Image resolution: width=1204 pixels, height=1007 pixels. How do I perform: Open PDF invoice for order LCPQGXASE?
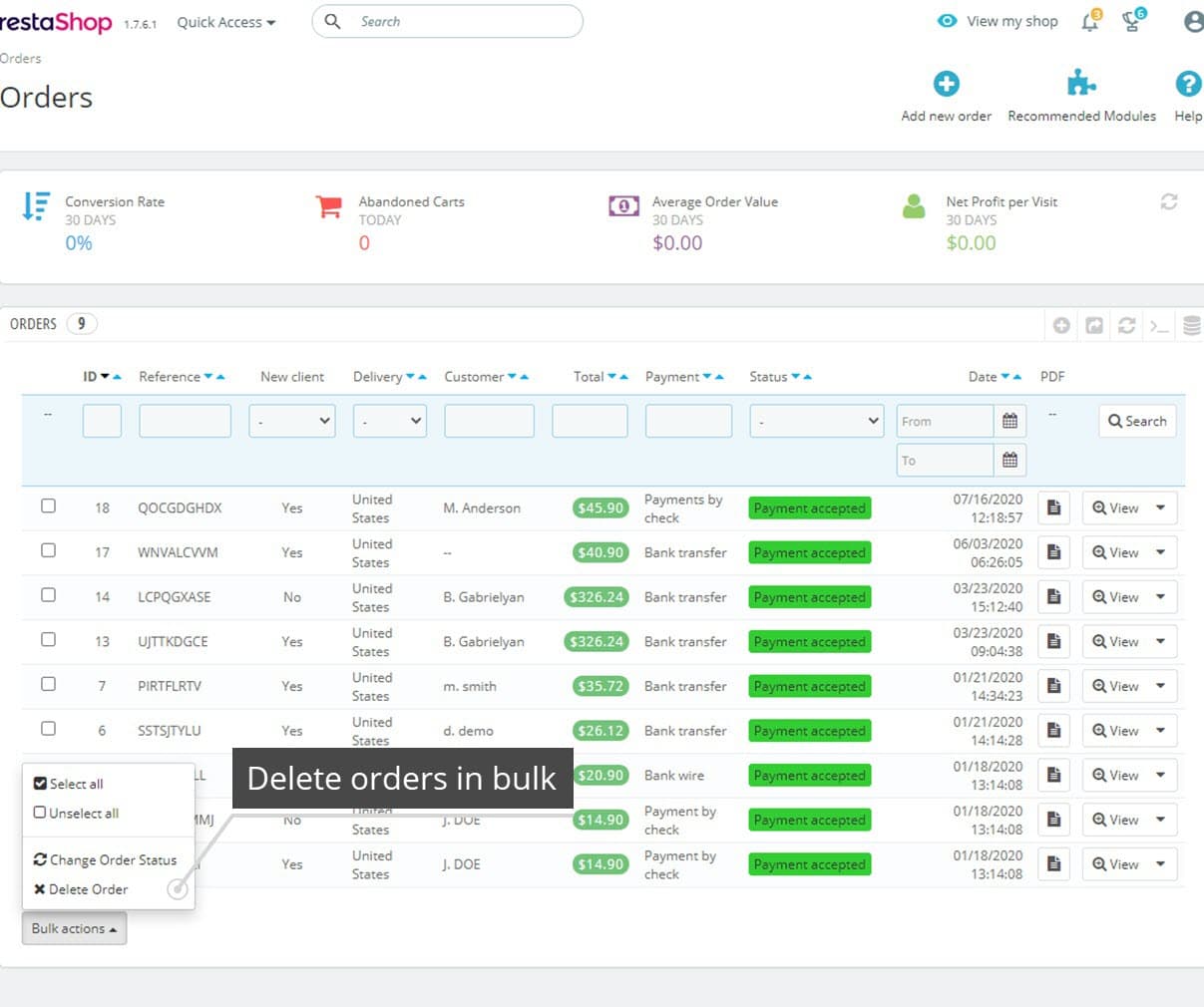(x=1053, y=597)
